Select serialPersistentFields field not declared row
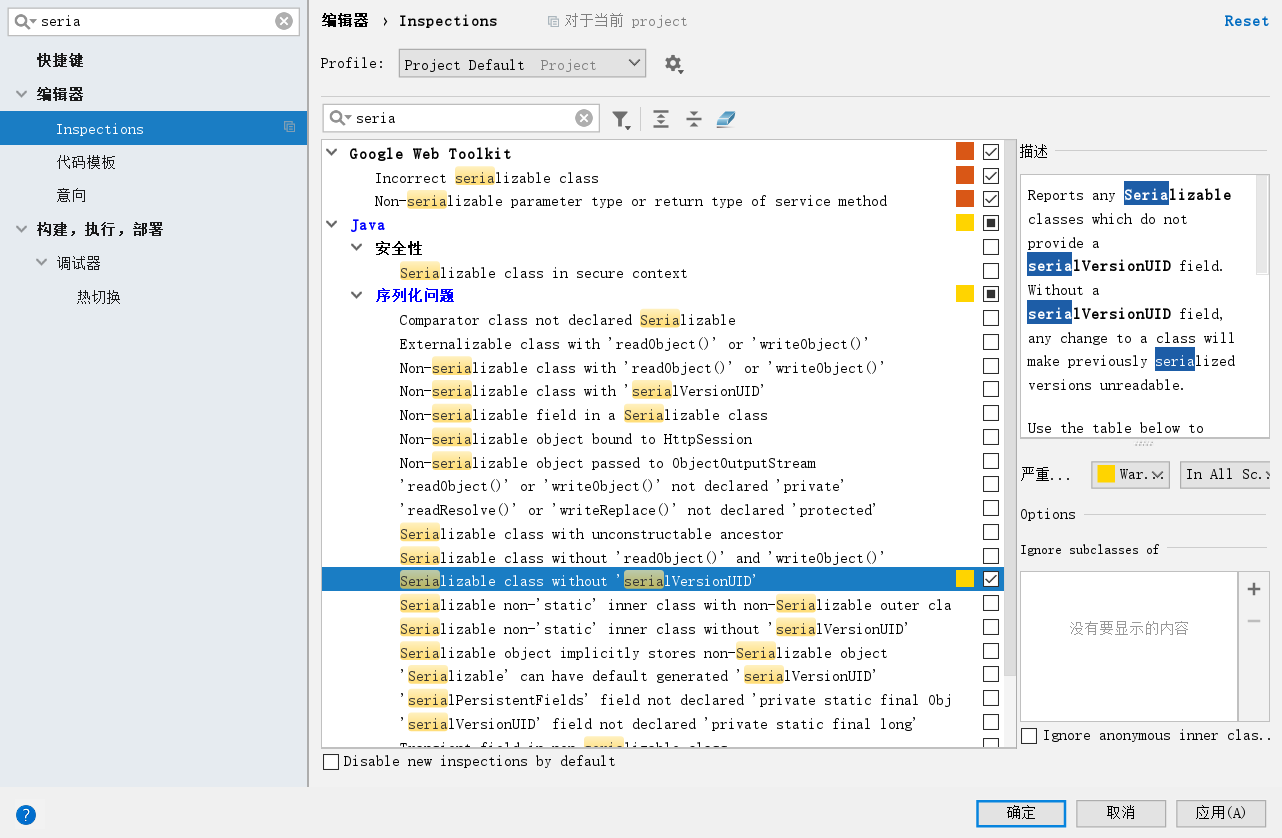Image resolution: width=1282 pixels, height=838 pixels. 675,700
